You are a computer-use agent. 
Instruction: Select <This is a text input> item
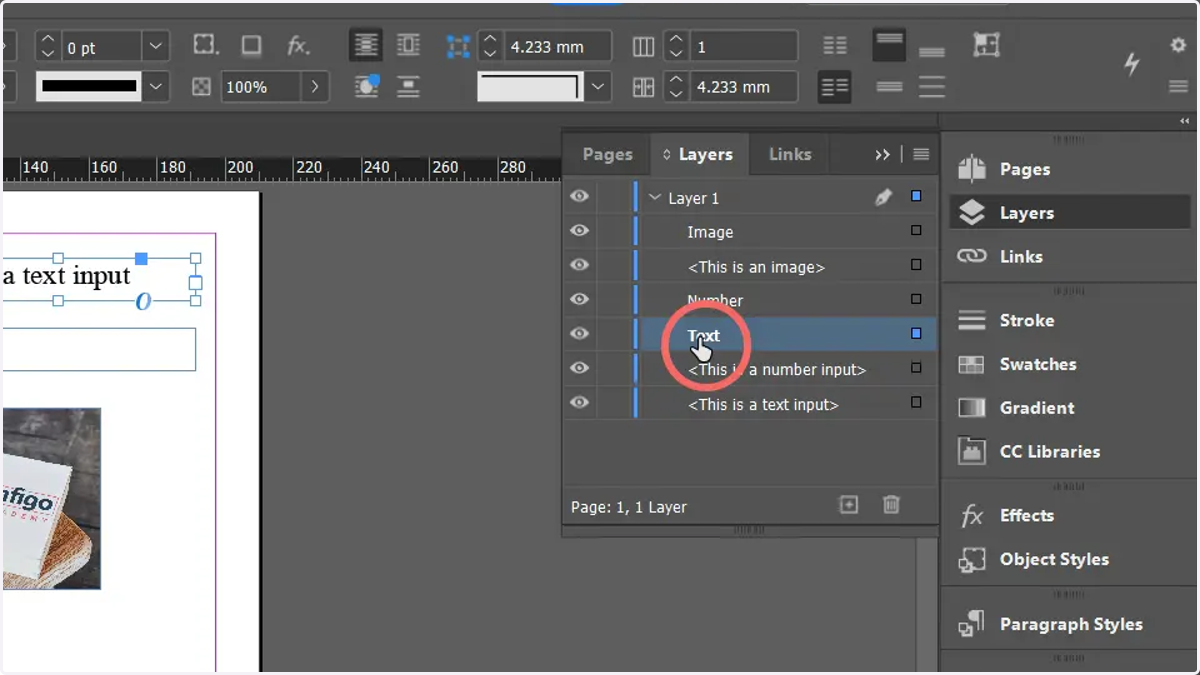click(x=763, y=404)
